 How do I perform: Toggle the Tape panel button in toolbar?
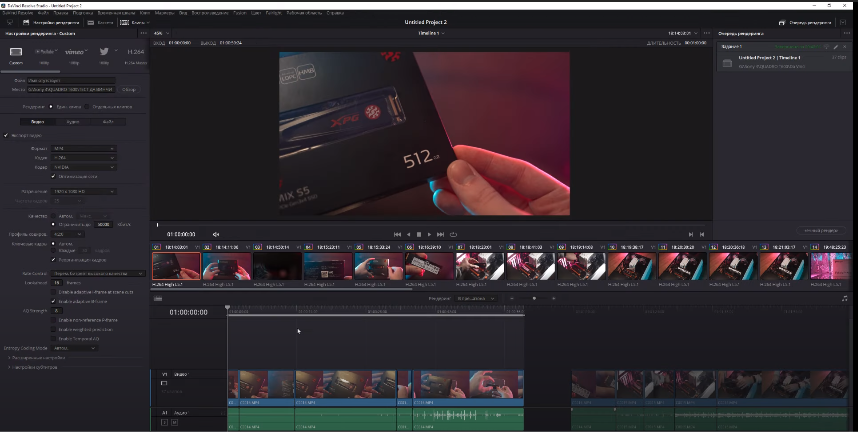point(100,22)
